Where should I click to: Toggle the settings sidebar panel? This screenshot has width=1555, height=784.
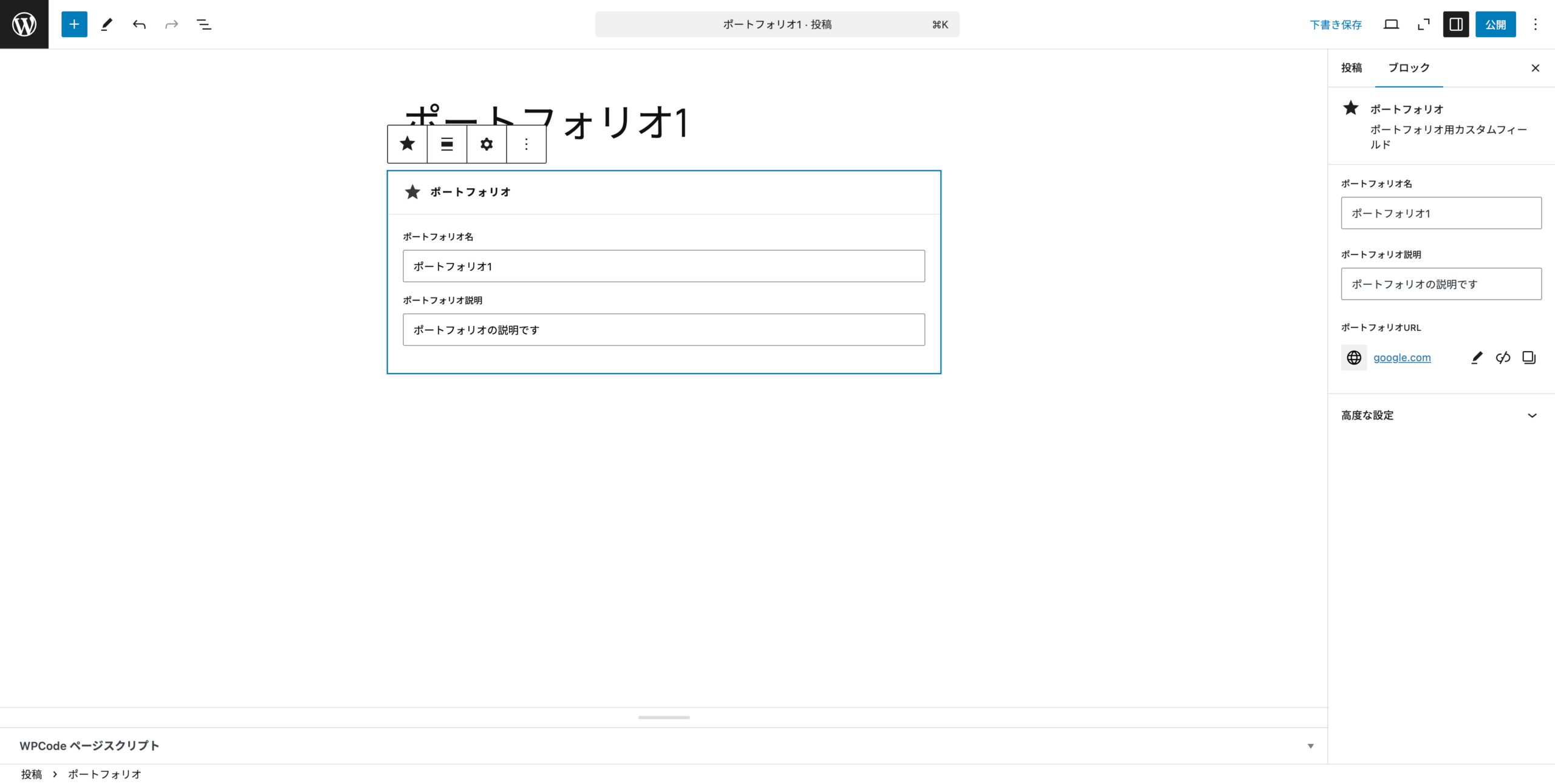pyautogui.click(x=1455, y=24)
